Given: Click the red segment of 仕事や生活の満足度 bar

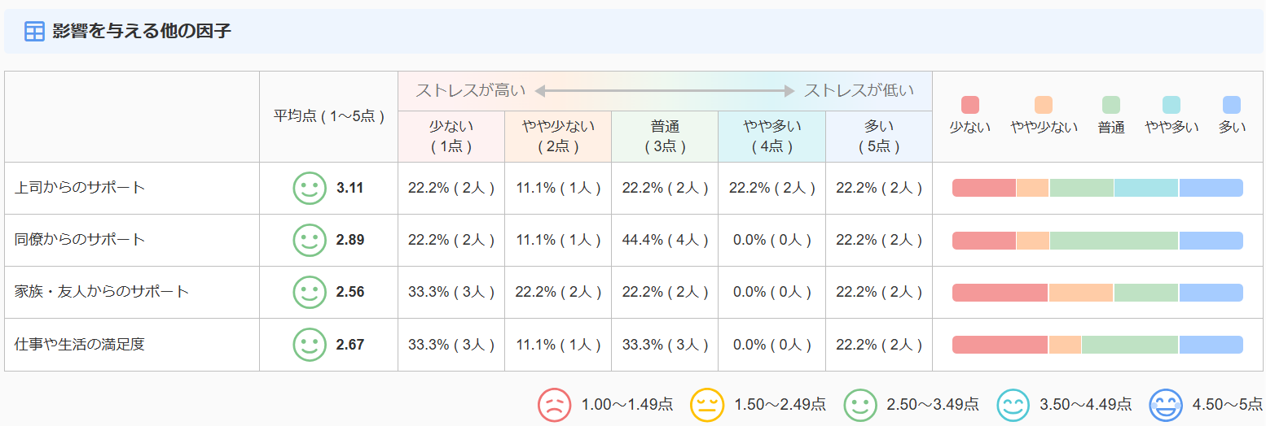Looking at the screenshot, I should pyautogui.click(x=999, y=344).
